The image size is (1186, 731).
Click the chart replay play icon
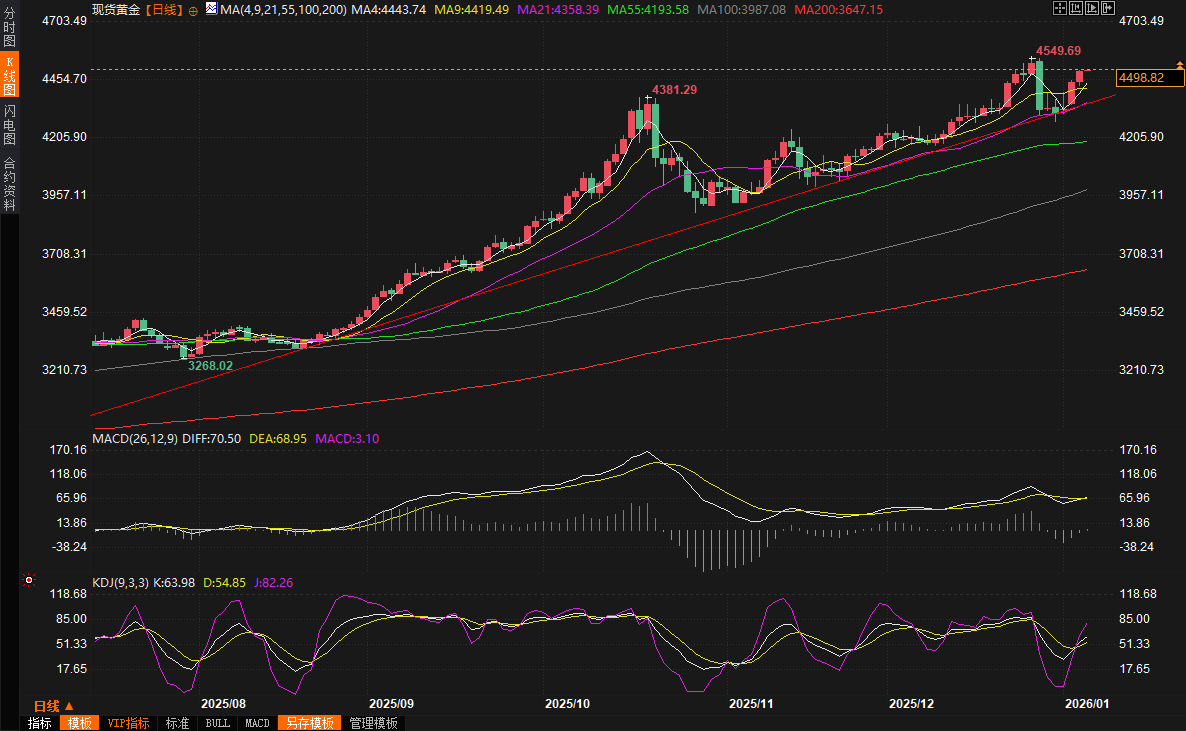coord(1091,8)
